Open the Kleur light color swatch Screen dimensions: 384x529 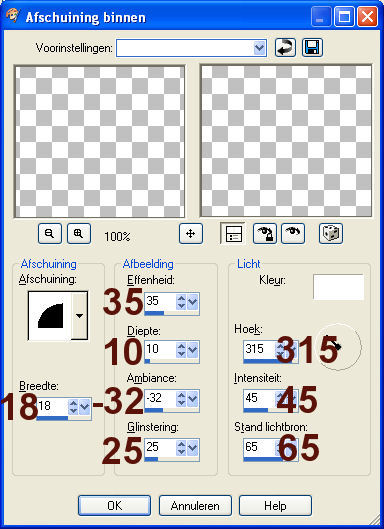(x=338, y=287)
